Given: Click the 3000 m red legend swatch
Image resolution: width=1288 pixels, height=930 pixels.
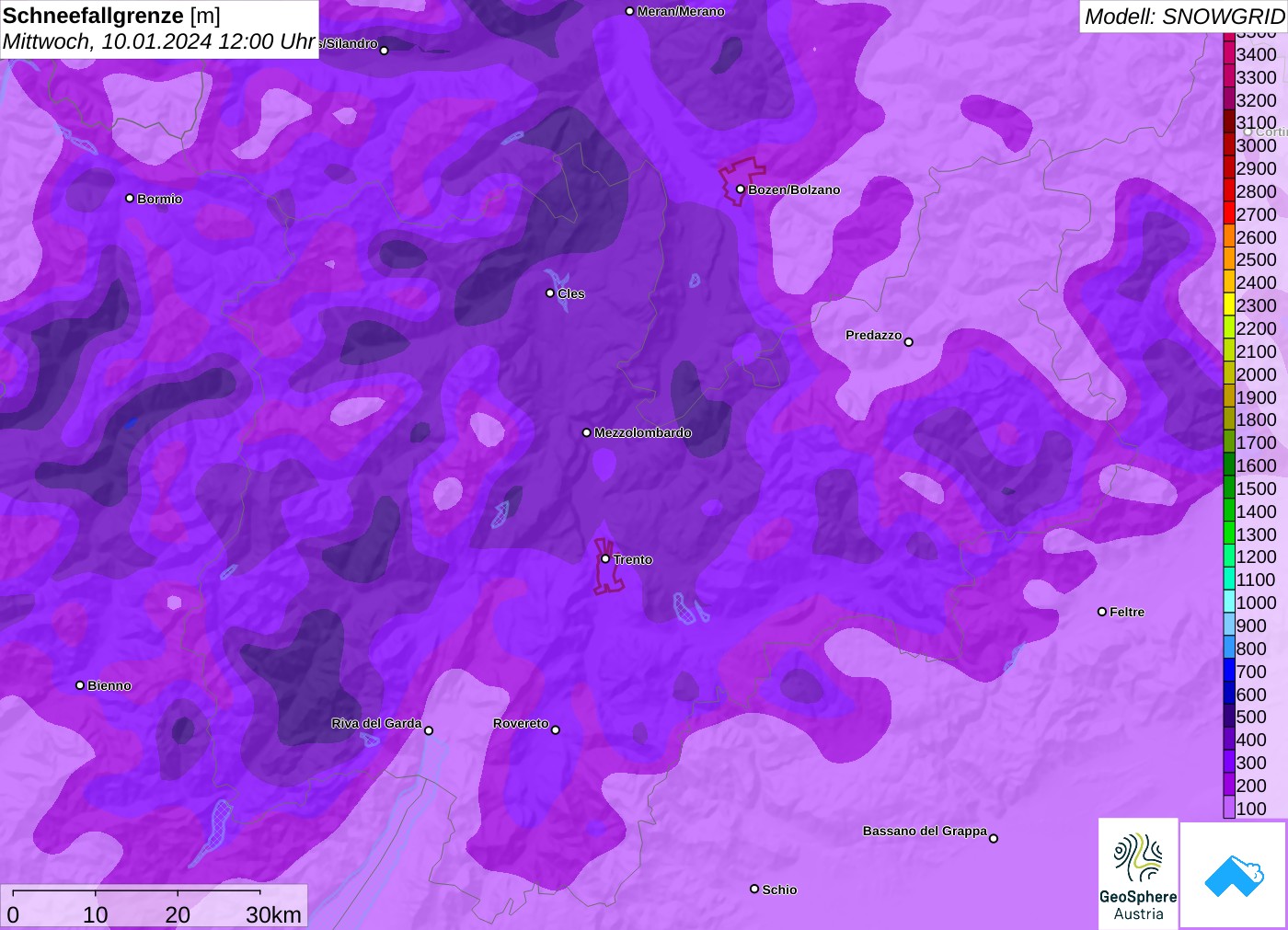Looking at the screenshot, I should [1229, 145].
